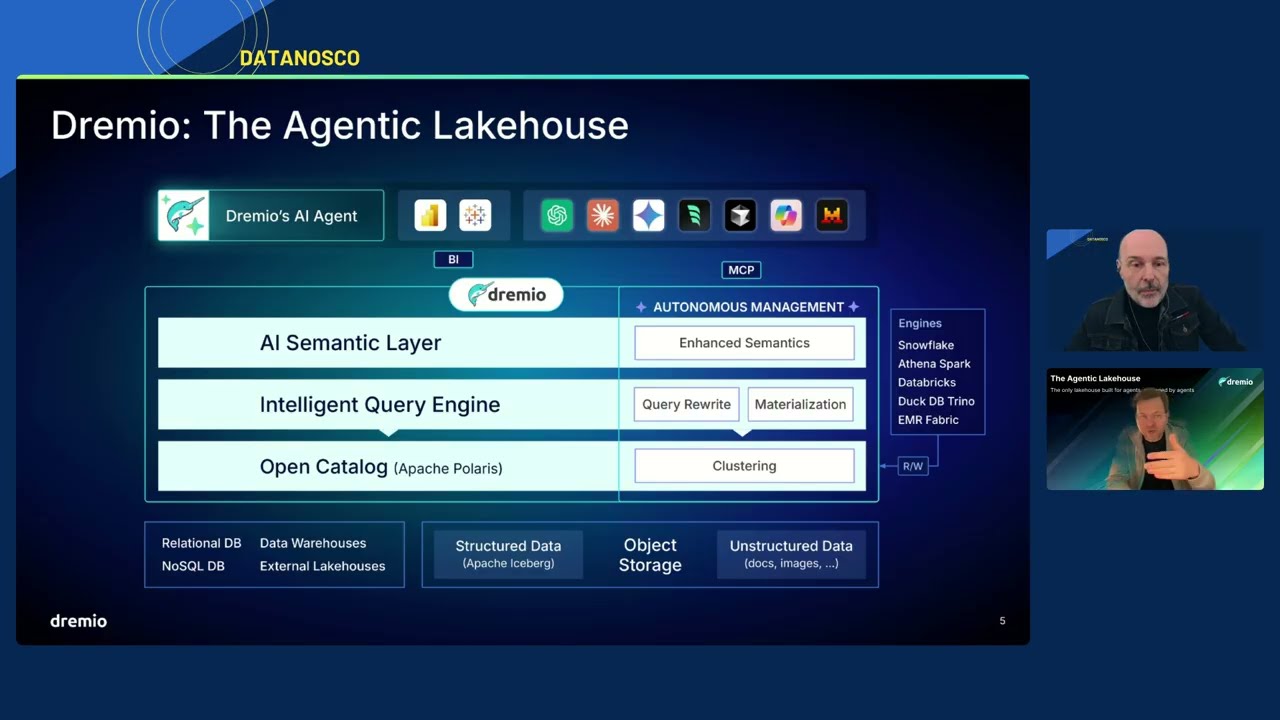1280x720 pixels.
Task: Click the Mistral orange M icon
Action: (832, 215)
